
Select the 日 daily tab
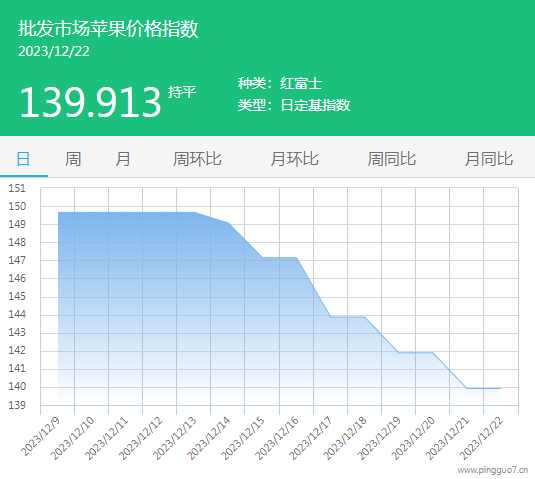(x=23, y=159)
